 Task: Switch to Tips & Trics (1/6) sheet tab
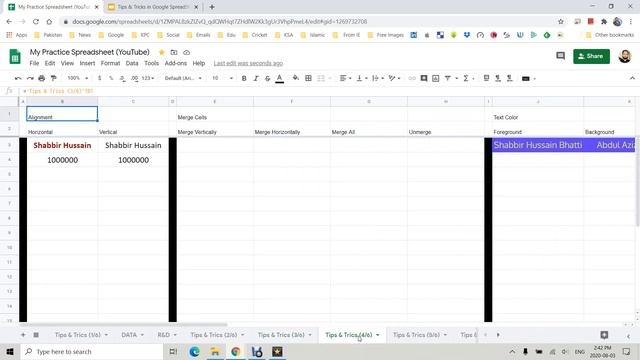click(x=78, y=335)
